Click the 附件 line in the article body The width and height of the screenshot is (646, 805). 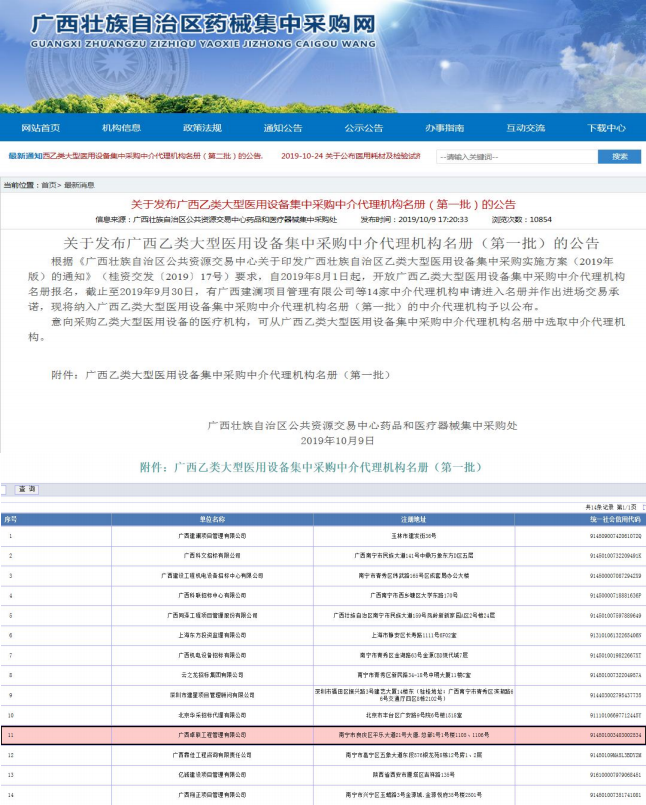coord(221,375)
